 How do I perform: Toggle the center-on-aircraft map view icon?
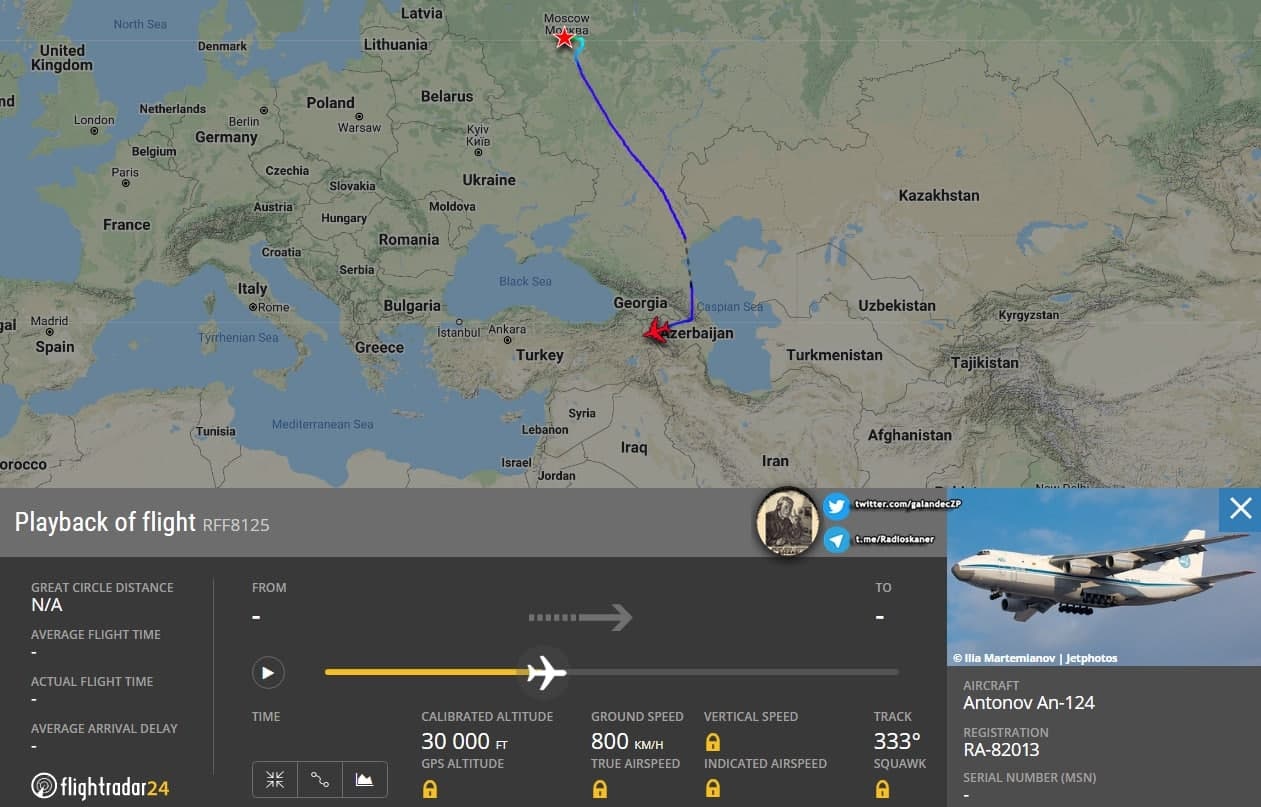[275, 780]
